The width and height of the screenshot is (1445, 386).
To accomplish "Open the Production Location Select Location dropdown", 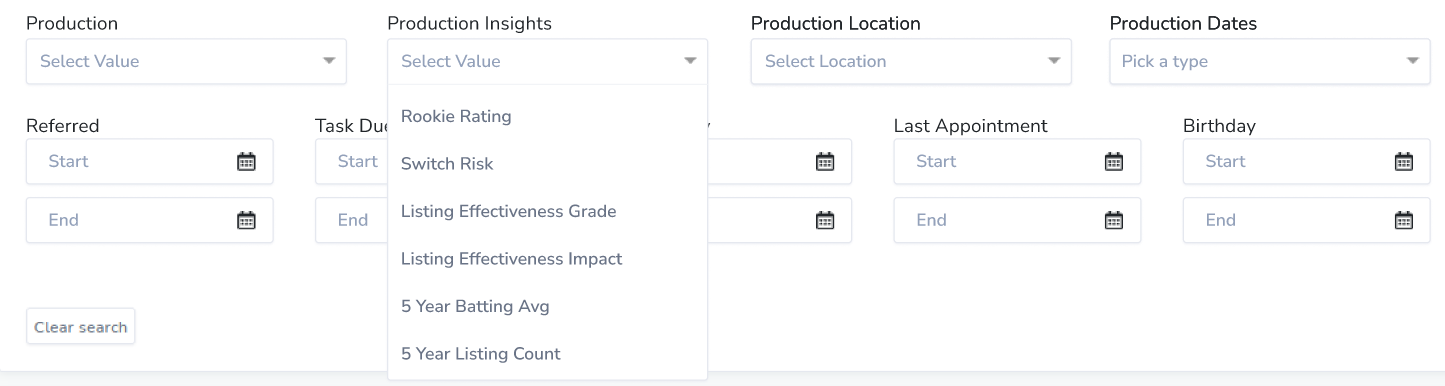I will click(x=911, y=61).
